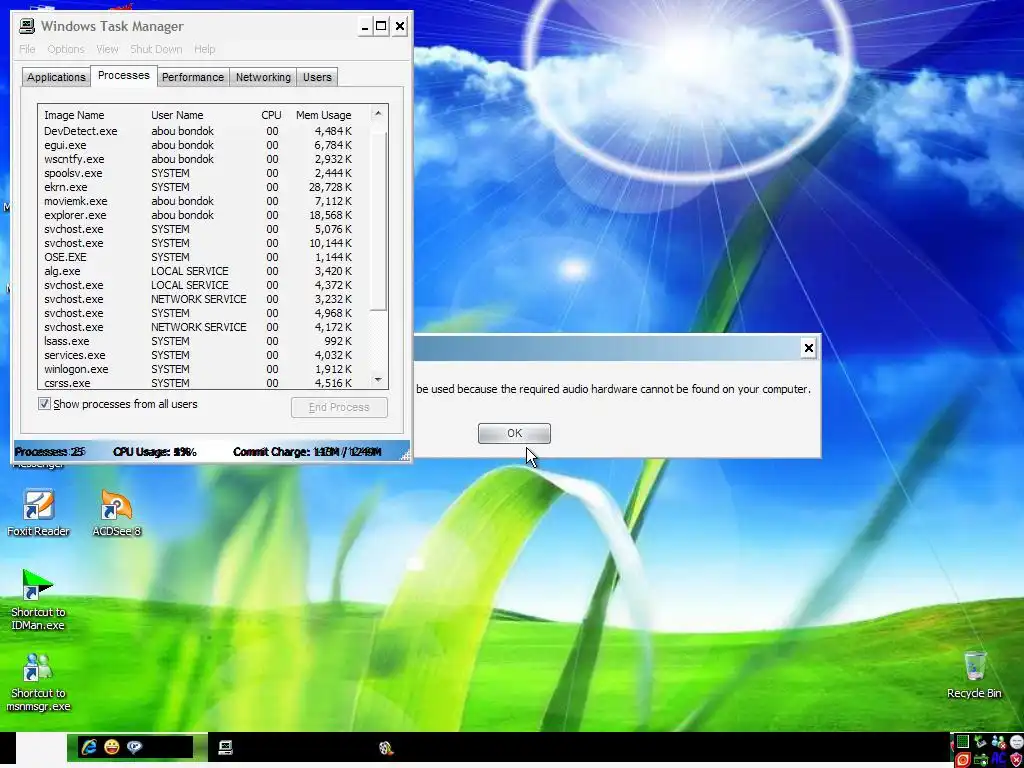The height and width of the screenshot is (768, 1024).
Task: Select spoolsv.exe process row
Action: coord(204,173)
